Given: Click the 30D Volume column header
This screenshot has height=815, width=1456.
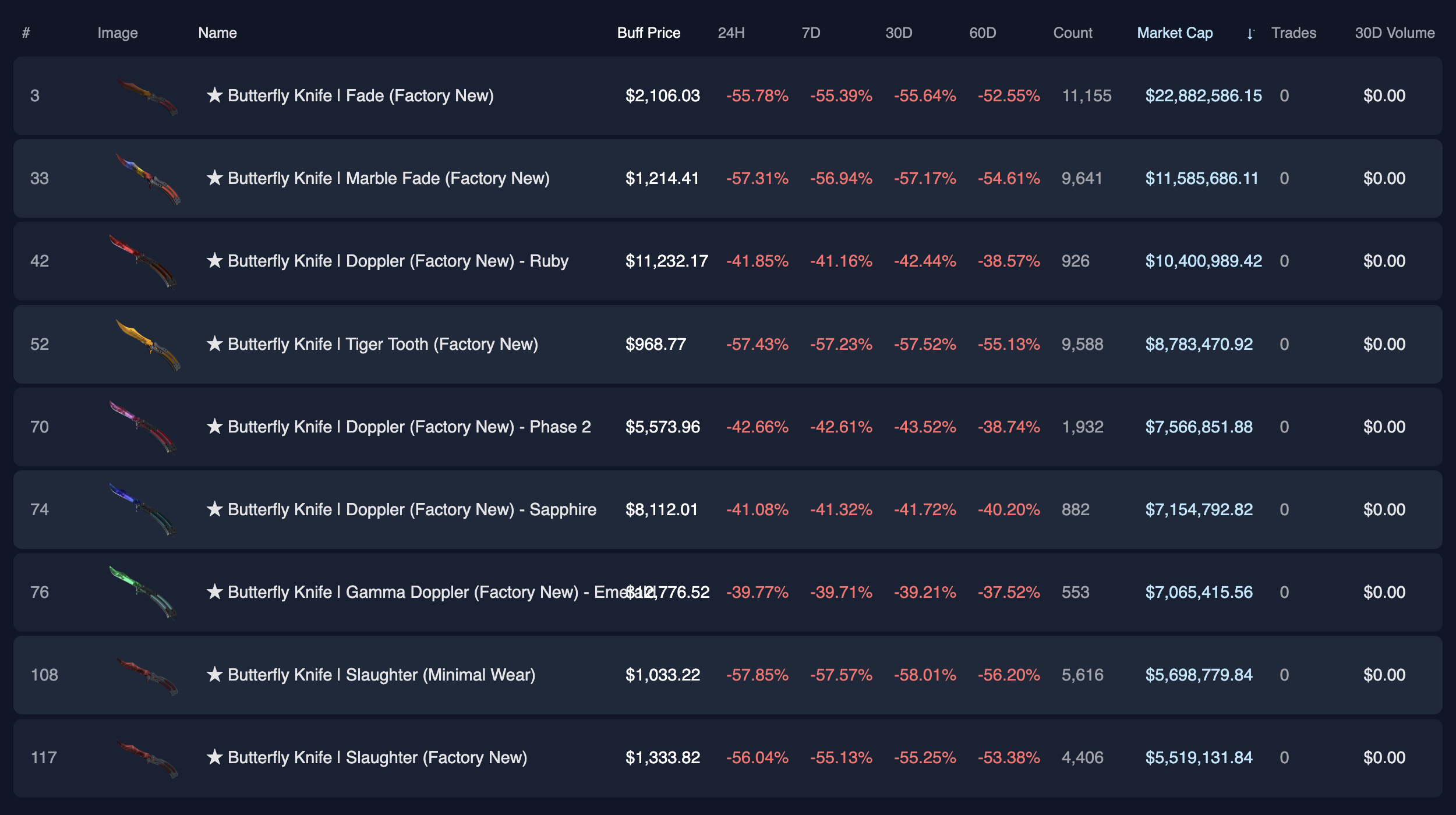Looking at the screenshot, I should (x=1394, y=33).
